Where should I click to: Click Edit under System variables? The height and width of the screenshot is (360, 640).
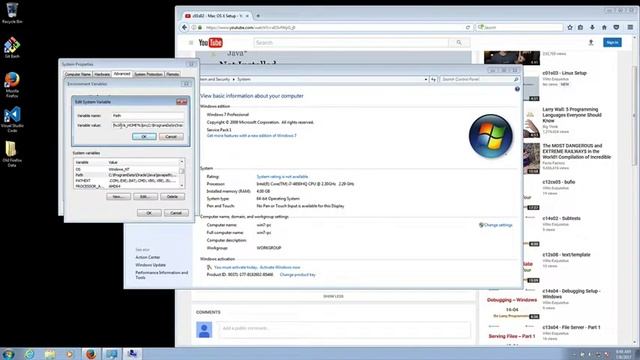tap(145, 197)
